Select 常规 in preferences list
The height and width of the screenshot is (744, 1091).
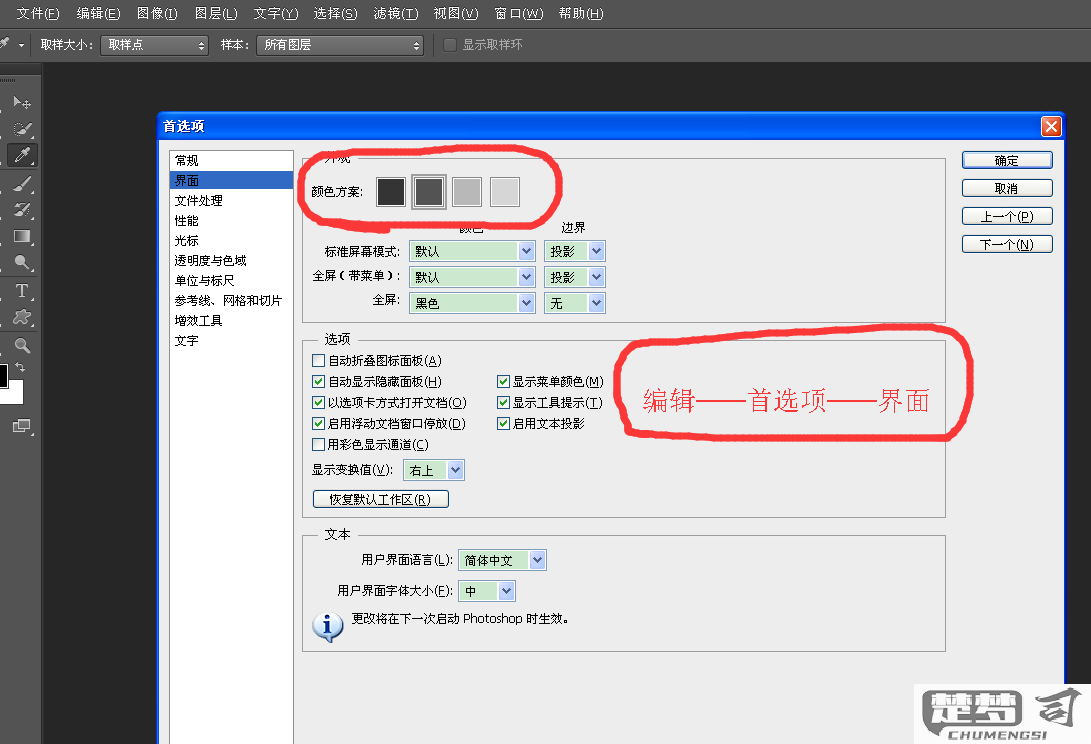pos(231,161)
